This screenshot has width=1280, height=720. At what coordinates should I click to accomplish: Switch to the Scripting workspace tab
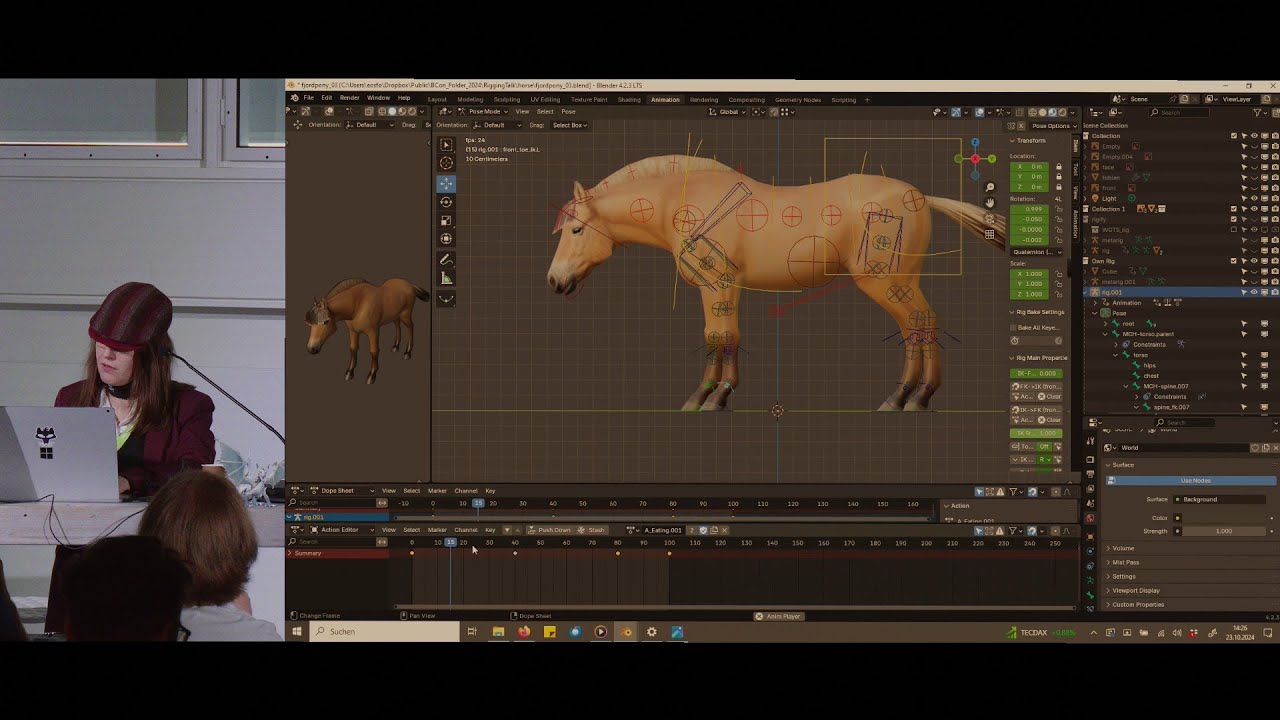click(x=844, y=100)
